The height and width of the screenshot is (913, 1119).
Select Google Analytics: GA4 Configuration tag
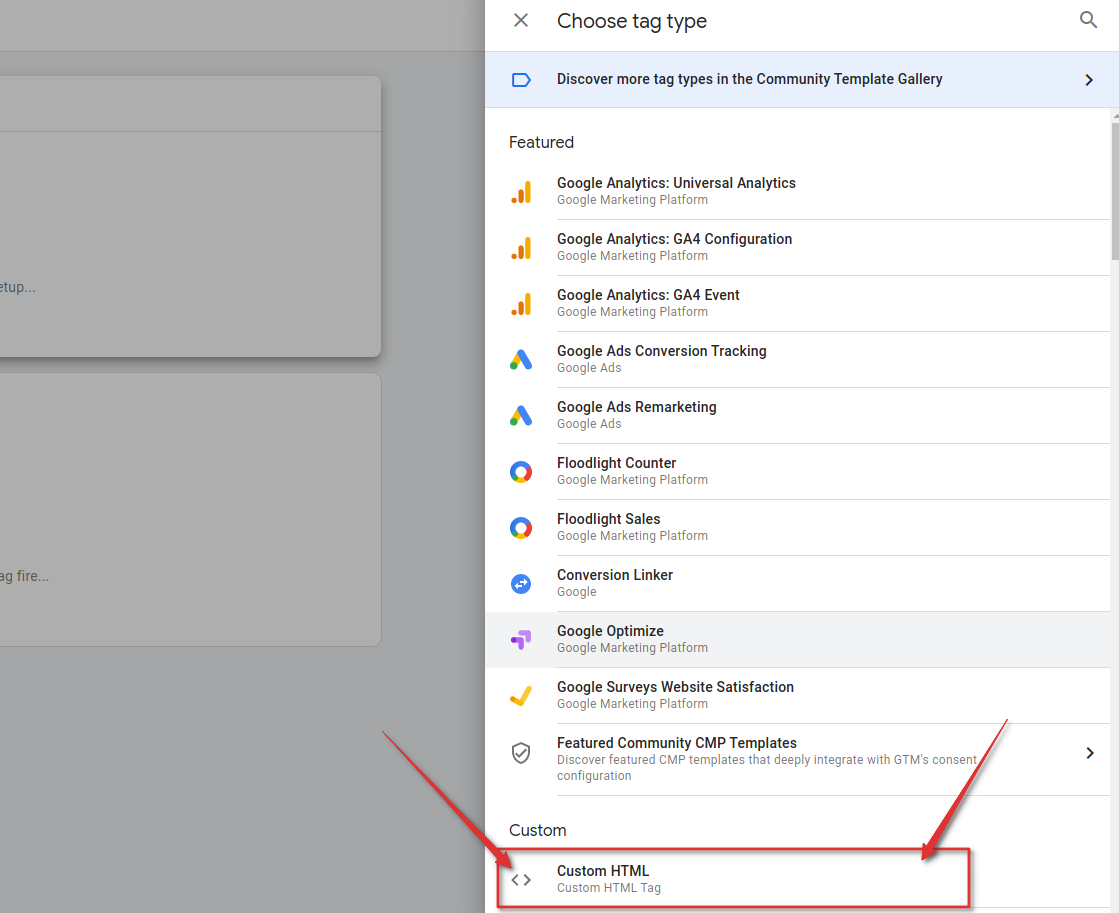(797, 248)
